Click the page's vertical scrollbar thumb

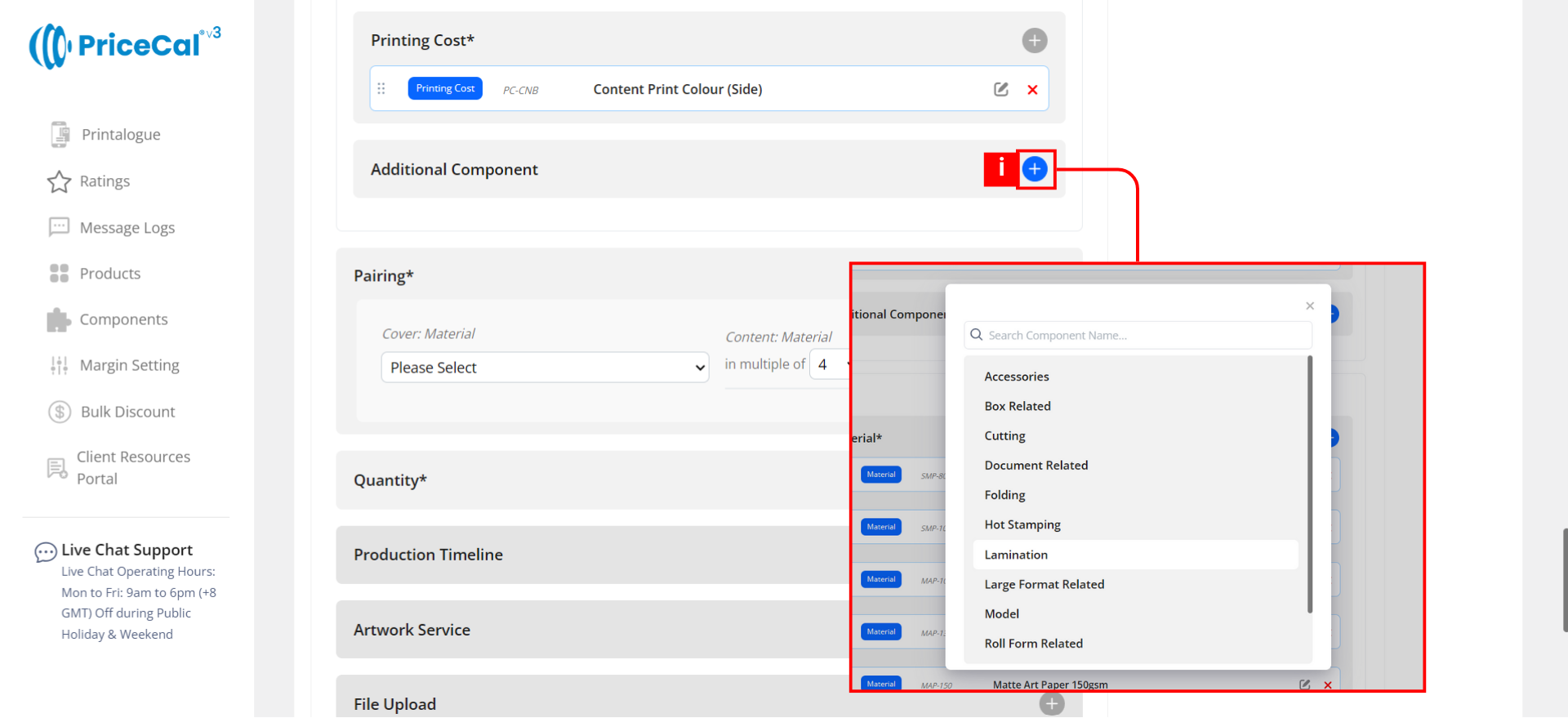pos(1564,580)
